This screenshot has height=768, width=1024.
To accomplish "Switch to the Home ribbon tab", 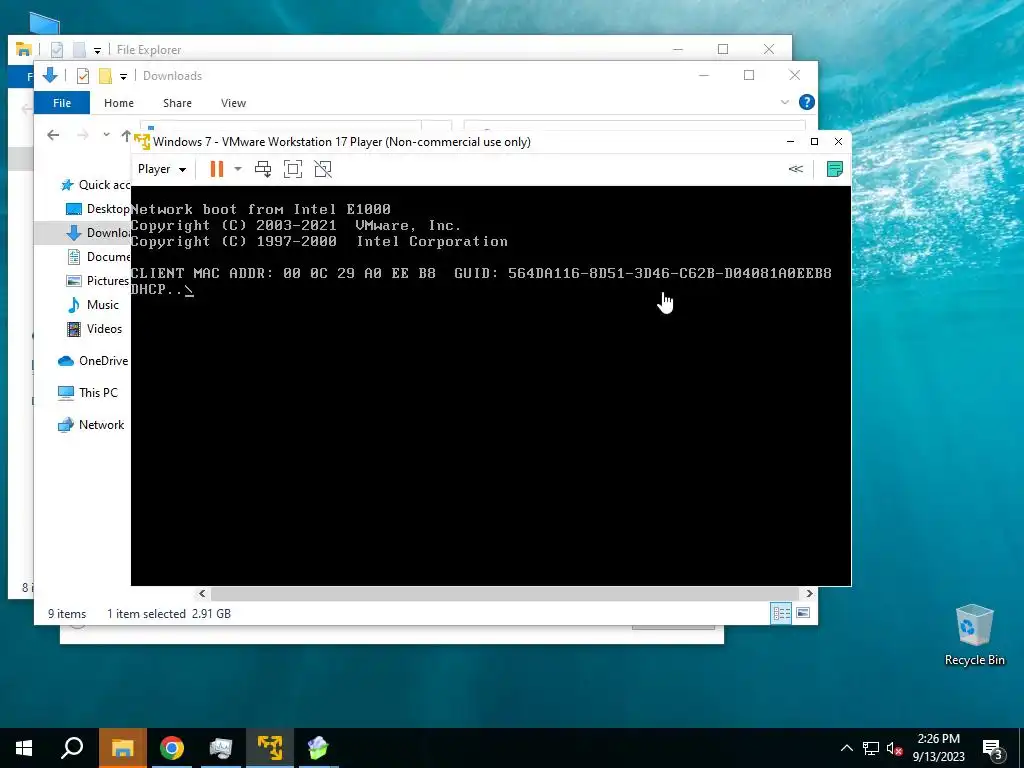I will [119, 103].
